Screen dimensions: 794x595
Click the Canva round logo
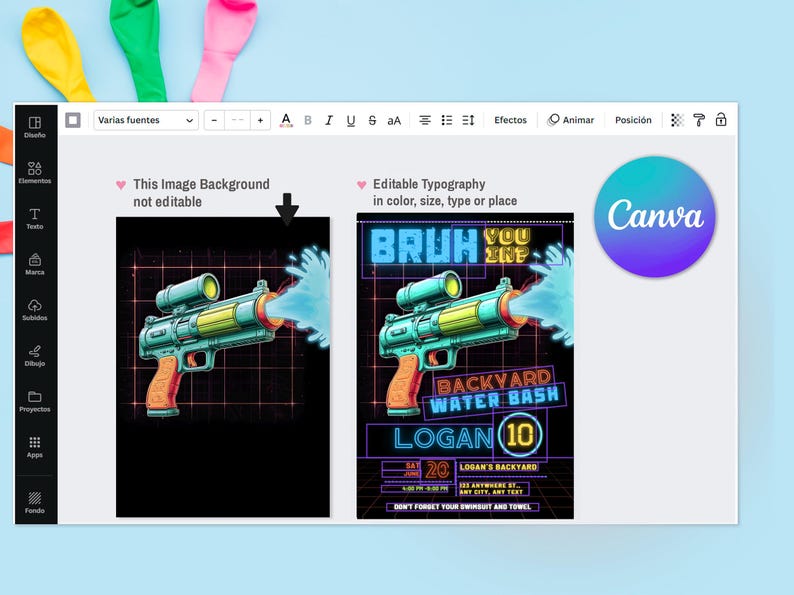pyautogui.click(x=655, y=216)
